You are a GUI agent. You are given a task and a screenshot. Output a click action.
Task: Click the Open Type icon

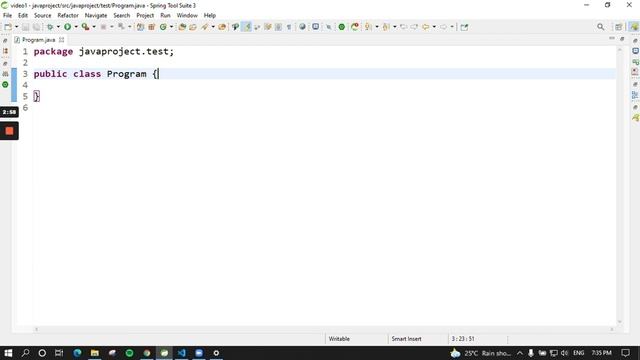pyautogui.click(x=182, y=27)
